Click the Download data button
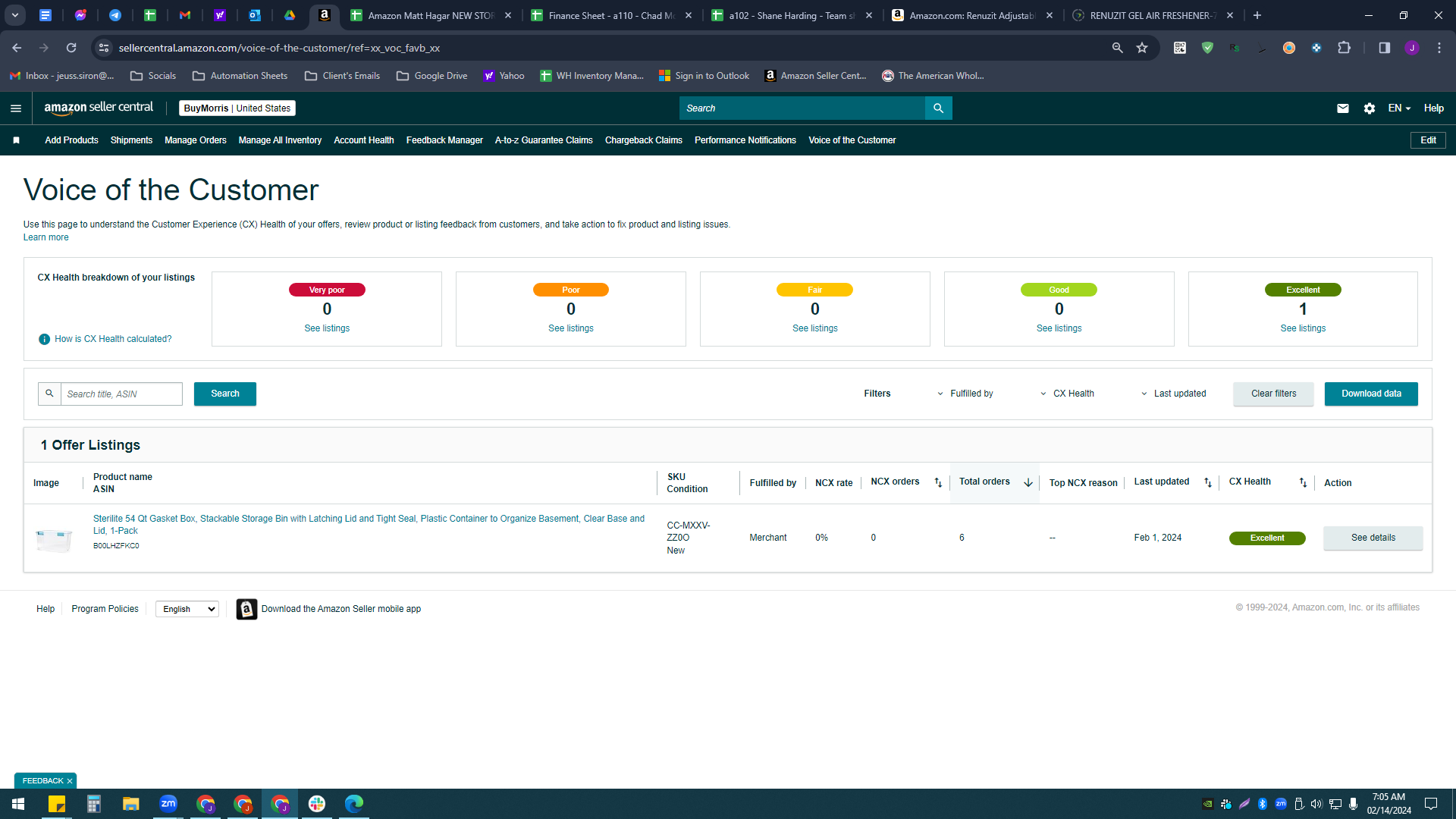Viewport: 1456px width, 819px height. [1371, 394]
